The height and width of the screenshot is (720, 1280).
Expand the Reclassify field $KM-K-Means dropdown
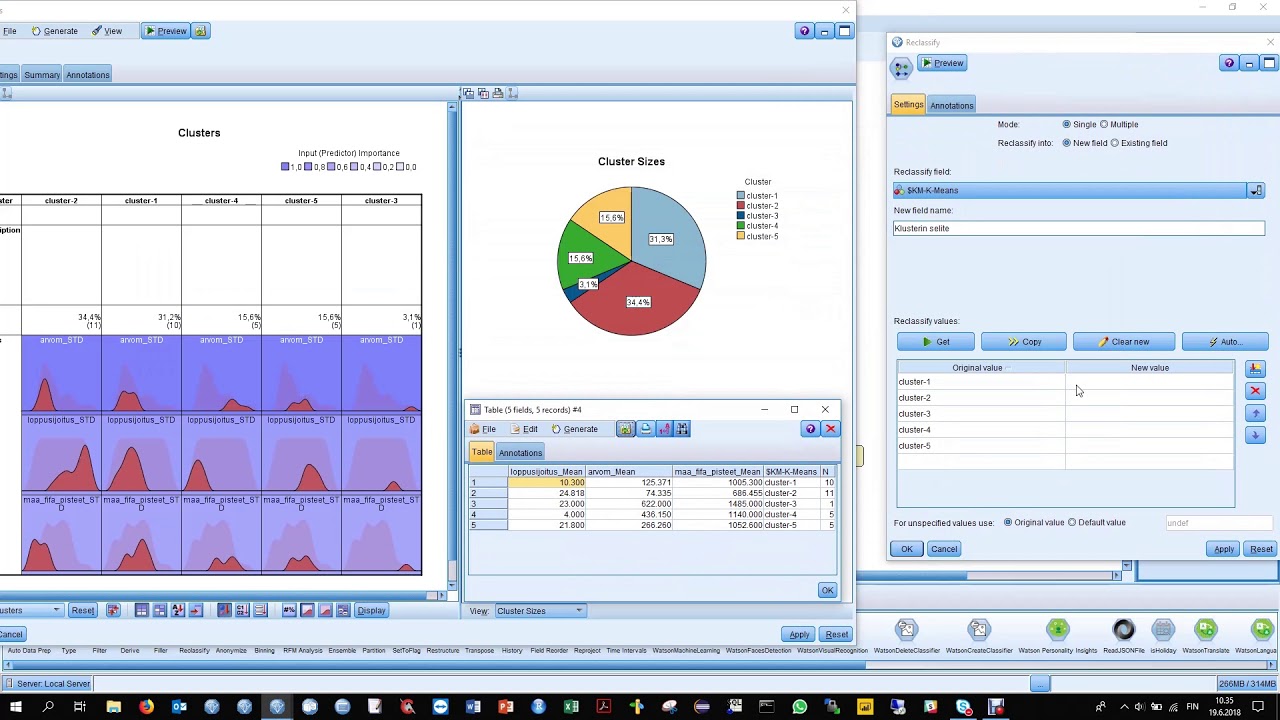pyautogui.click(x=1072, y=190)
